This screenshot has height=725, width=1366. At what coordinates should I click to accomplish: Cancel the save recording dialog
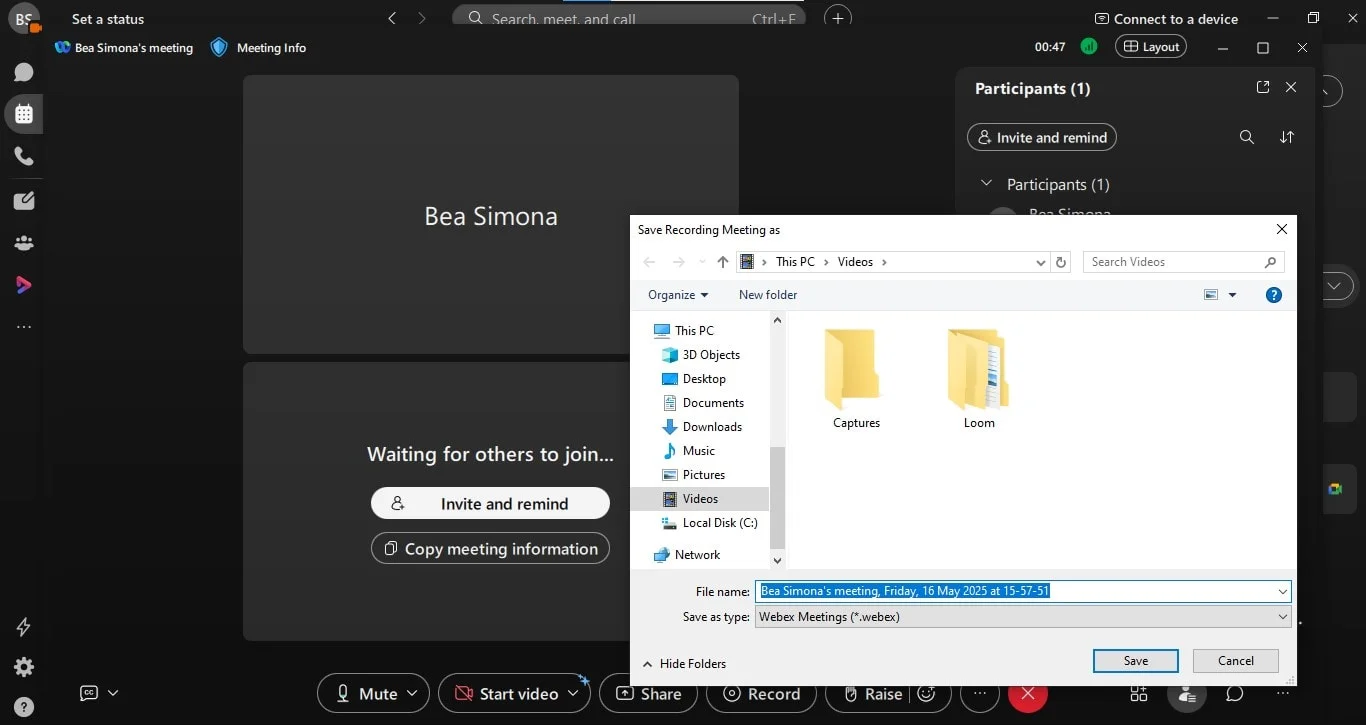click(x=1236, y=661)
